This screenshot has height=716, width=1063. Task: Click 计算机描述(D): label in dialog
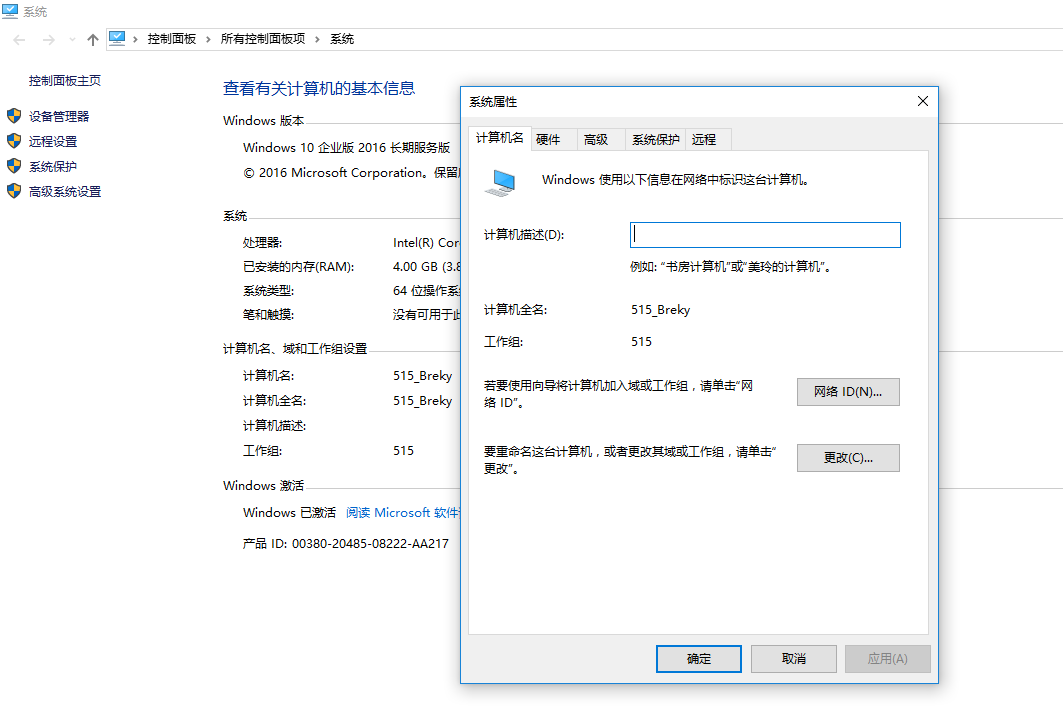click(524, 235)
